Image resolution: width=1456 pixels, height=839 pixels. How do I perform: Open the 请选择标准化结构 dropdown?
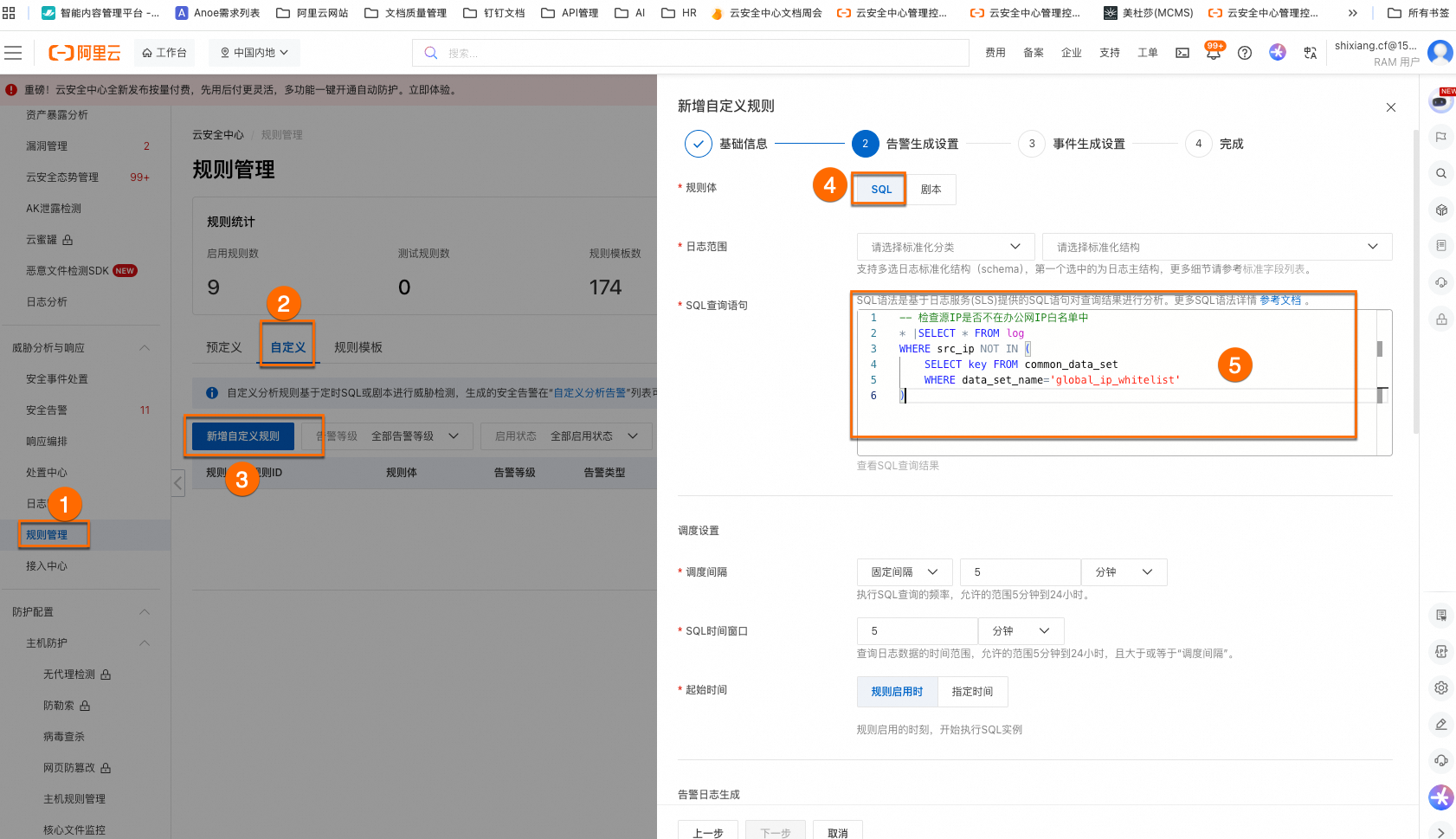tap(1218, 247)
